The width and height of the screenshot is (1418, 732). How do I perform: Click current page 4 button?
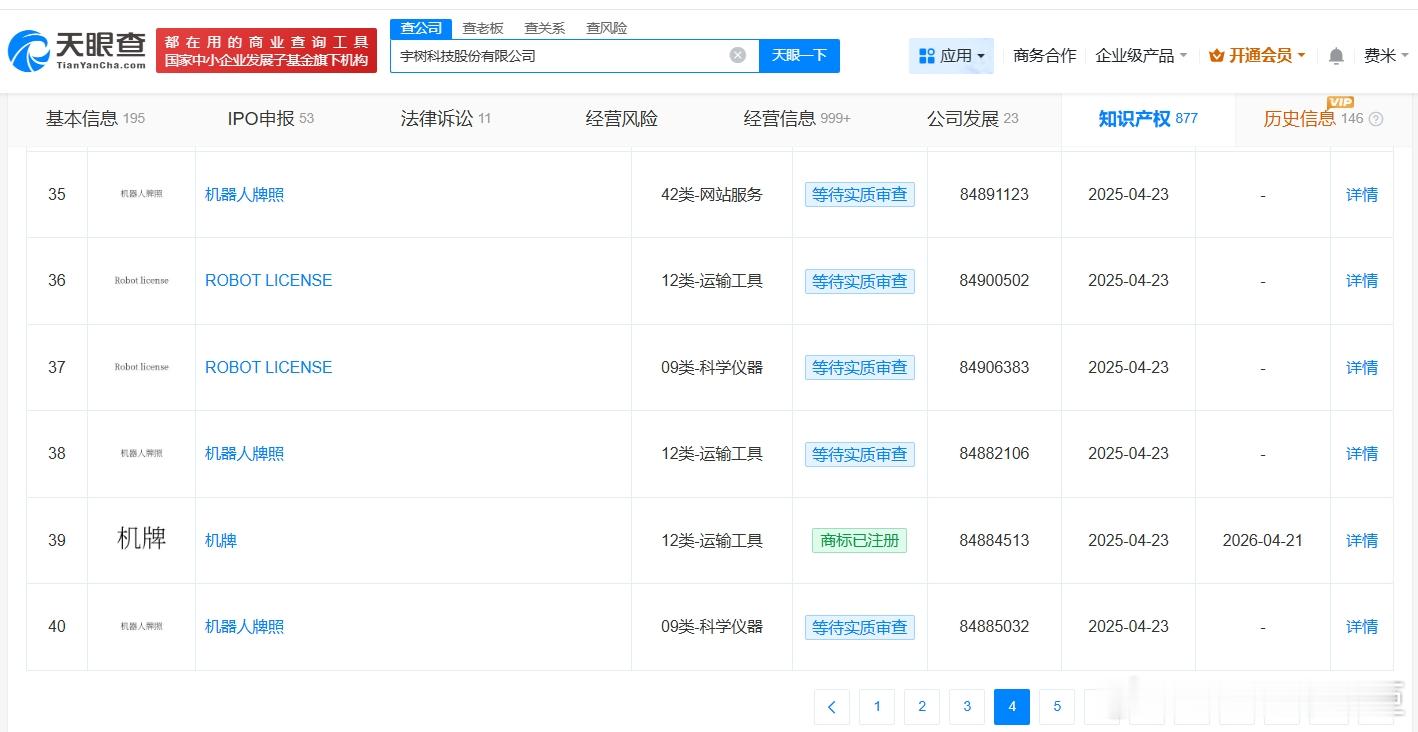coord(1012,707)
